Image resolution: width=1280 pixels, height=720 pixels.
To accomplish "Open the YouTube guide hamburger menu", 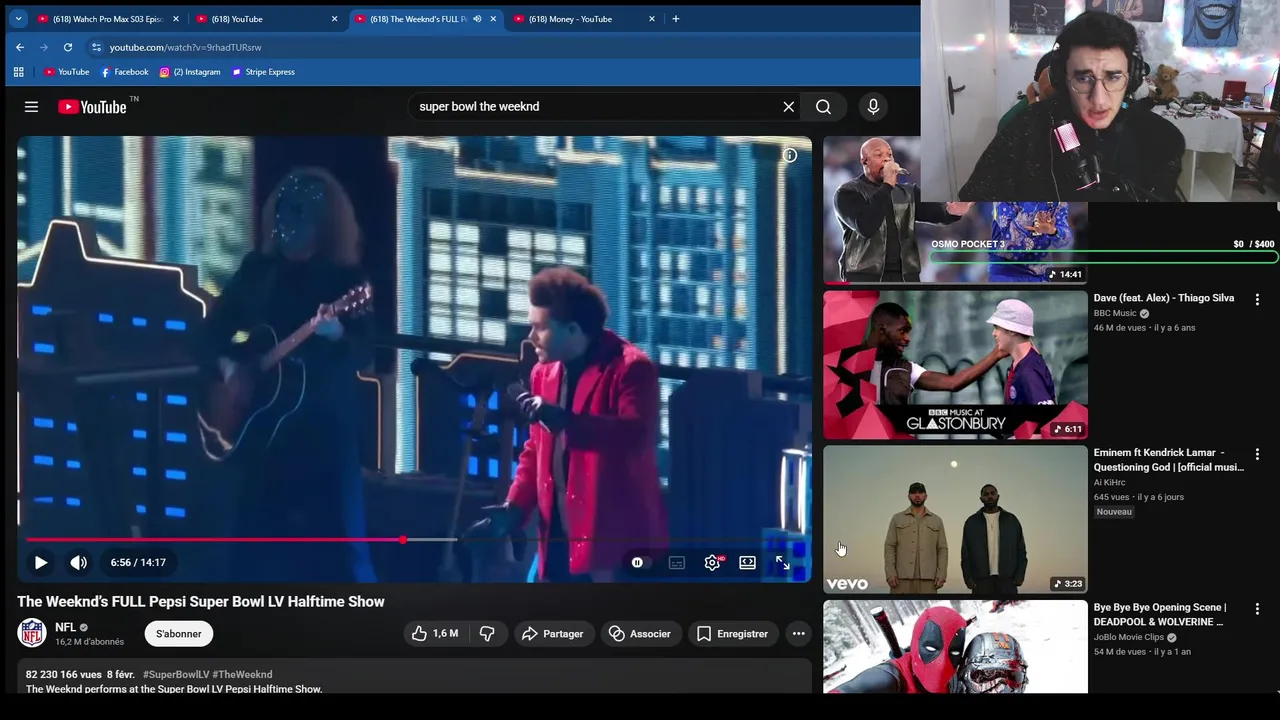I will [x=31, y=107].
